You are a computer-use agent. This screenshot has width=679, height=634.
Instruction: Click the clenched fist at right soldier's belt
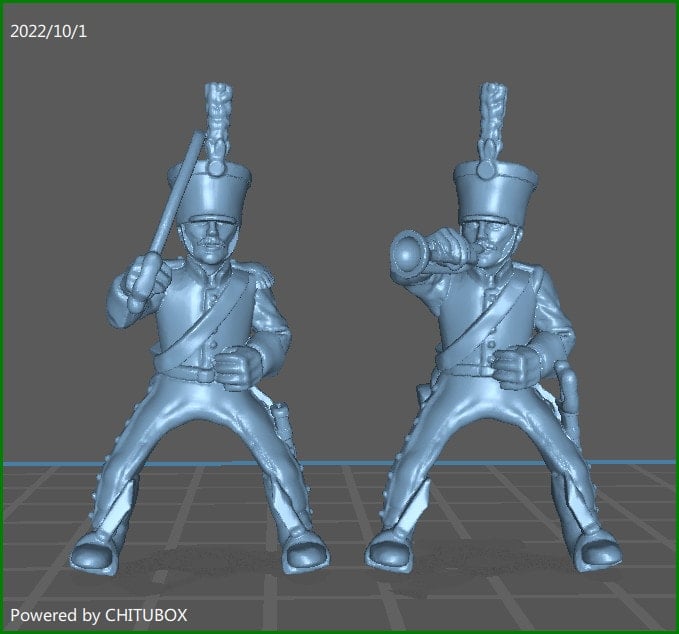pos(515,366)
